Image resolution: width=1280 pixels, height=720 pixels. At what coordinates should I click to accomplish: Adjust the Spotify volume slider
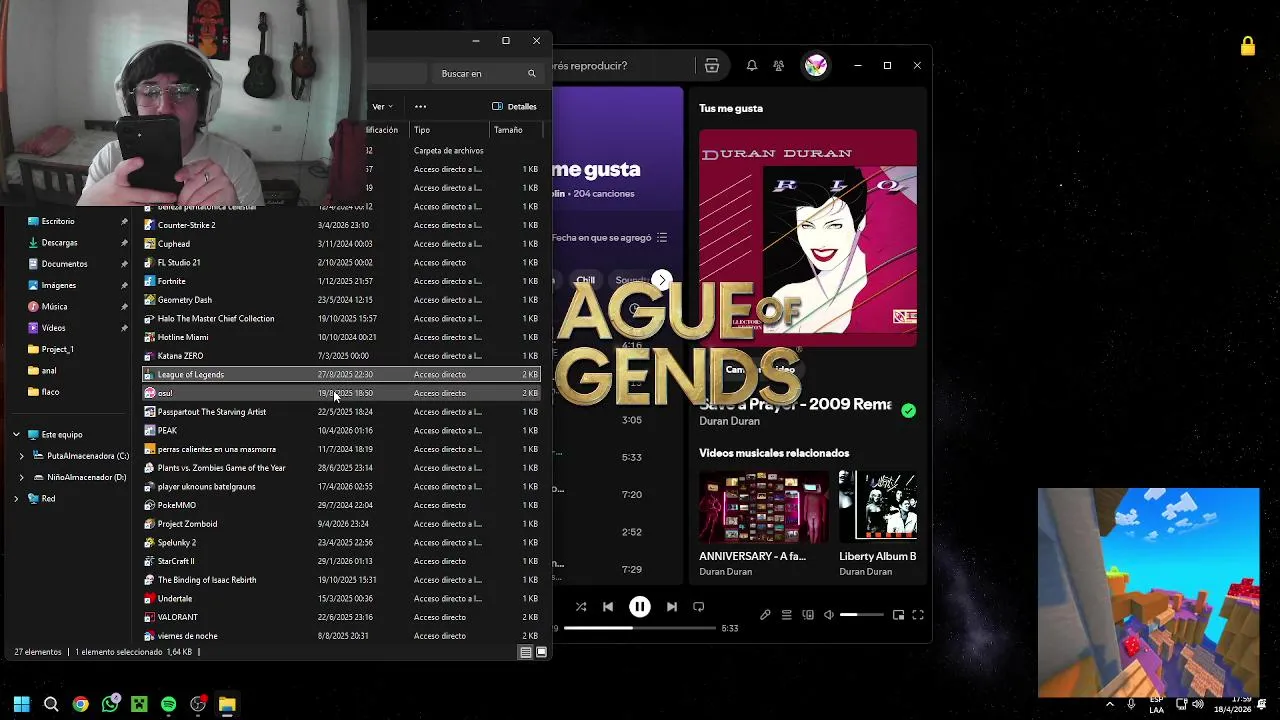(861, 615)
